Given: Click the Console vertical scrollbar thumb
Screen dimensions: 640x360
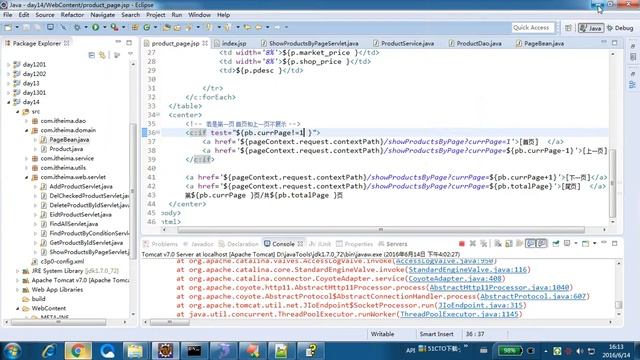Looking at the screenshot, I should (619, 304).
